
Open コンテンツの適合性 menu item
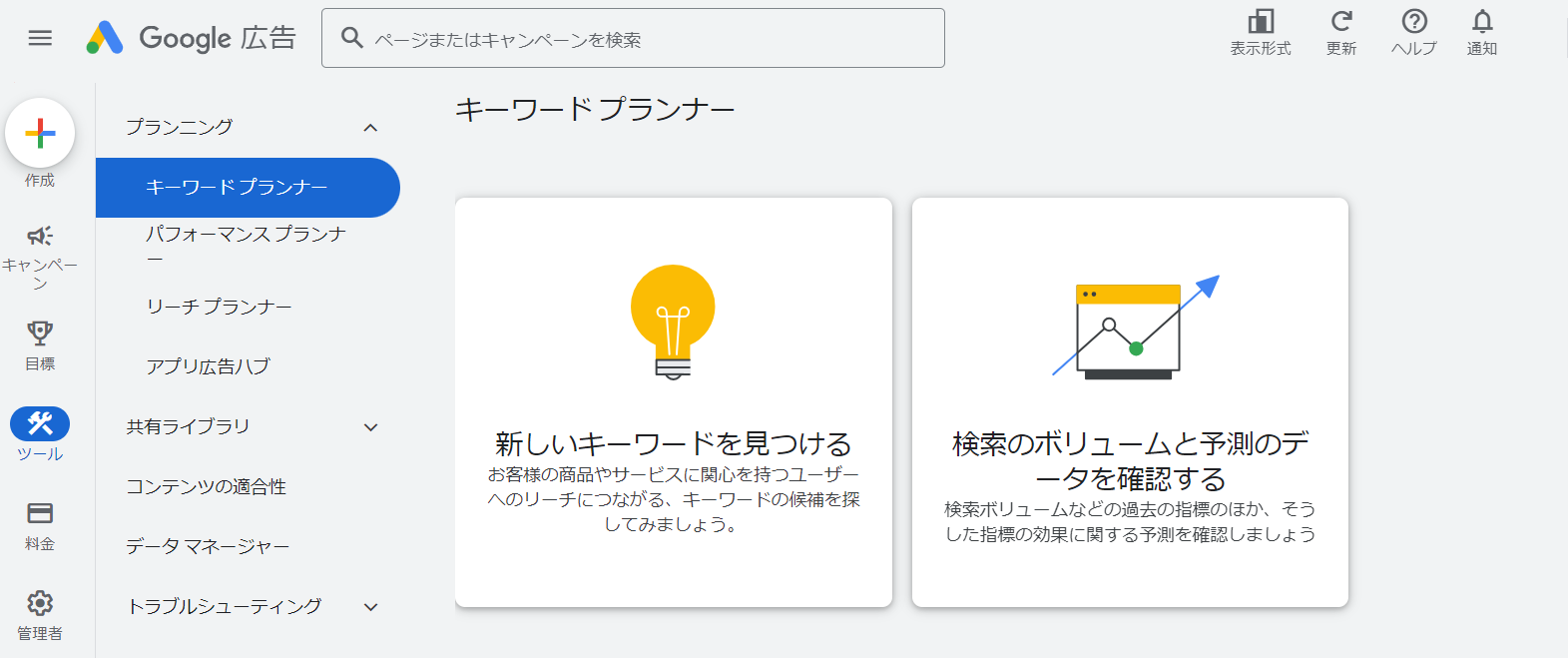tap(248, 486)
